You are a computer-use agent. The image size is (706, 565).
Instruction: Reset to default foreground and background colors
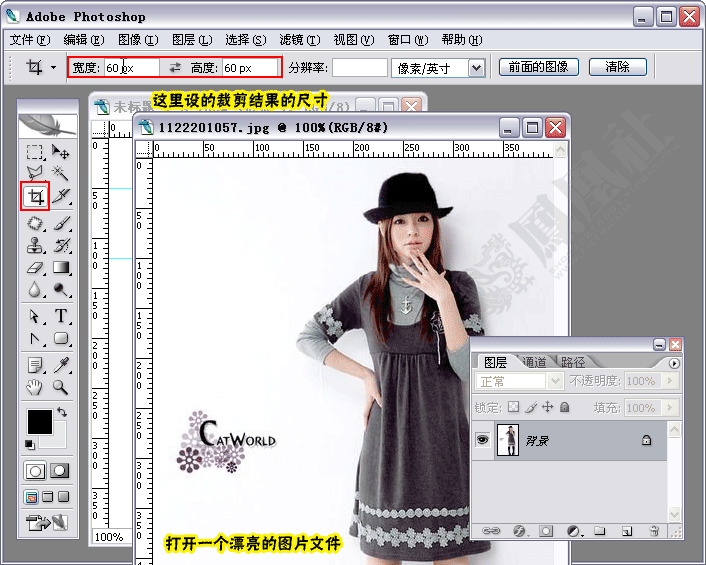(30, 445)
